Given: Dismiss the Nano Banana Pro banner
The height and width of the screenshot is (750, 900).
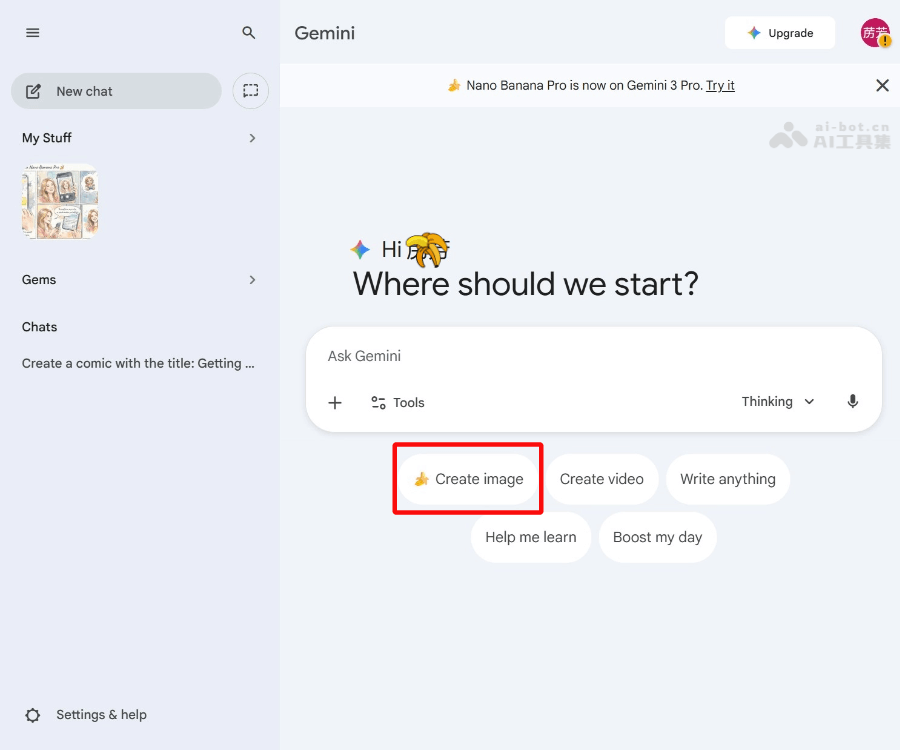Looking at the screenshot, I should [x=882, y=86].
